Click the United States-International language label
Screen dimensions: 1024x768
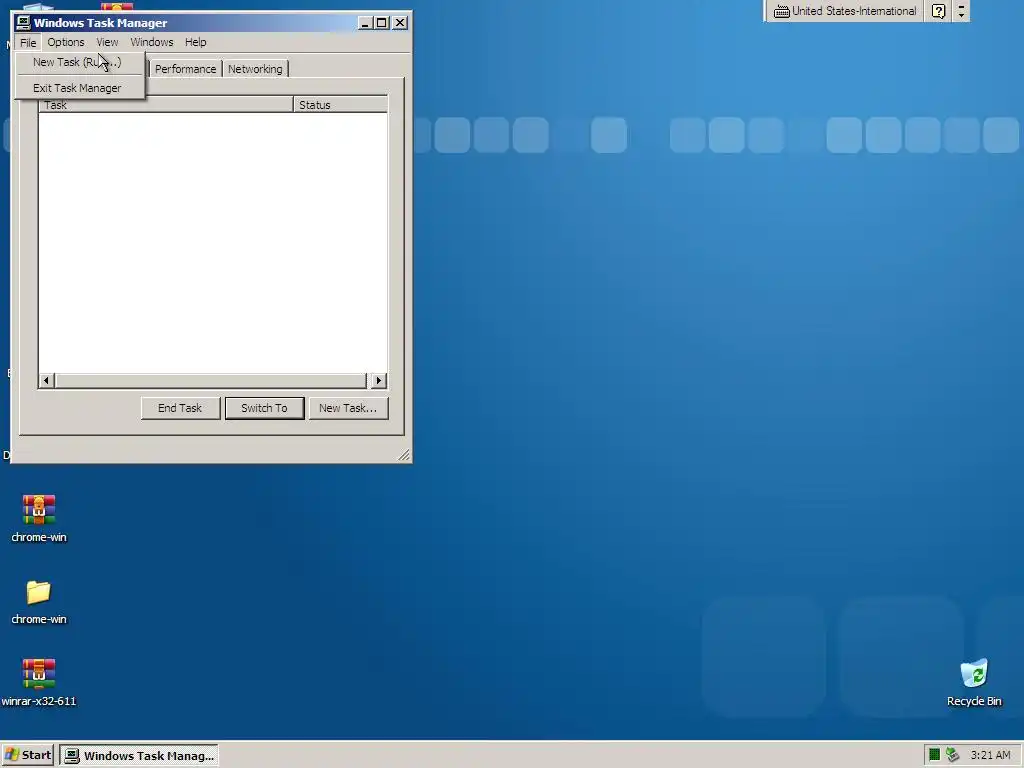click(854, 11)
